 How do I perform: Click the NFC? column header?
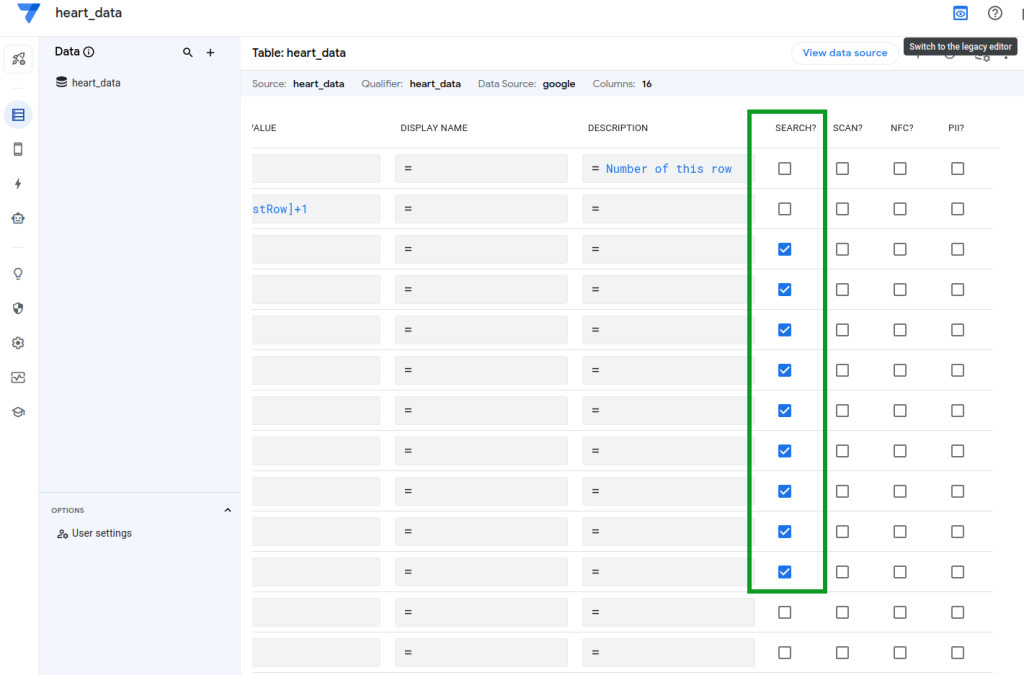pos(902,128)
